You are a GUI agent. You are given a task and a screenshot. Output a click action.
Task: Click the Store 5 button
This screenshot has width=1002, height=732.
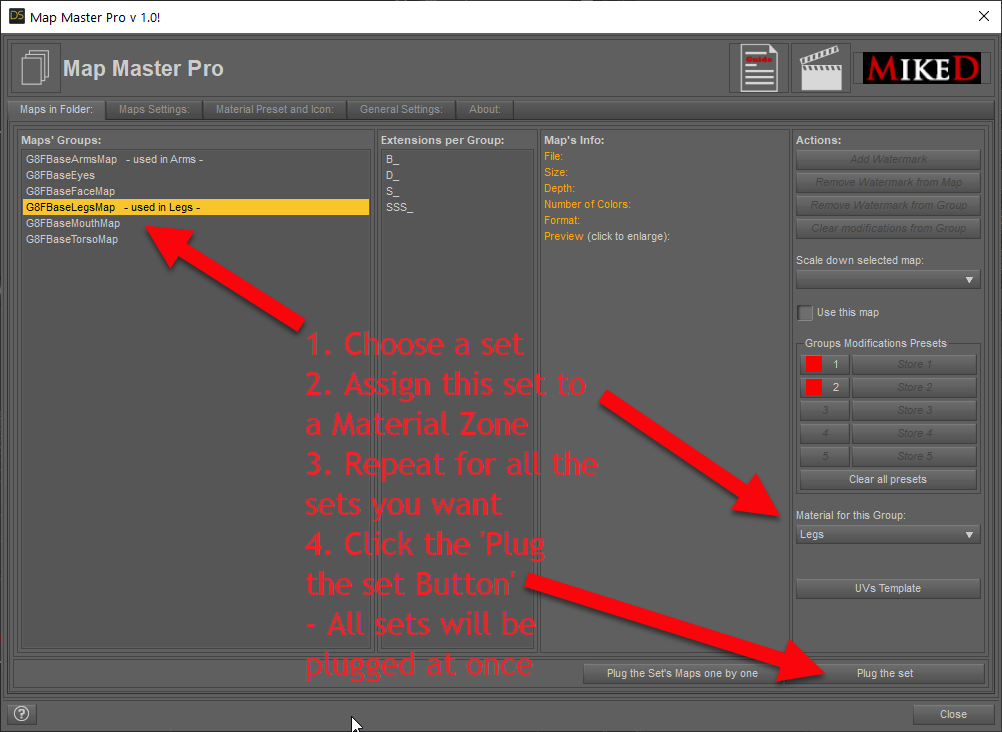tap(914, 456)
